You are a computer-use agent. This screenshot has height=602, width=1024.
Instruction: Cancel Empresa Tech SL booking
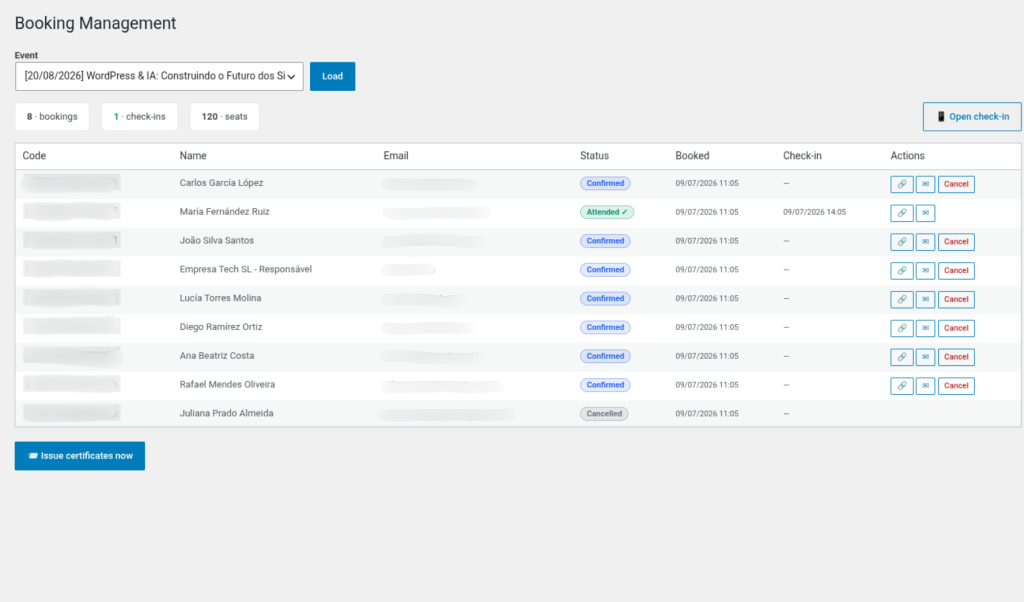click(x=956, y=270)
